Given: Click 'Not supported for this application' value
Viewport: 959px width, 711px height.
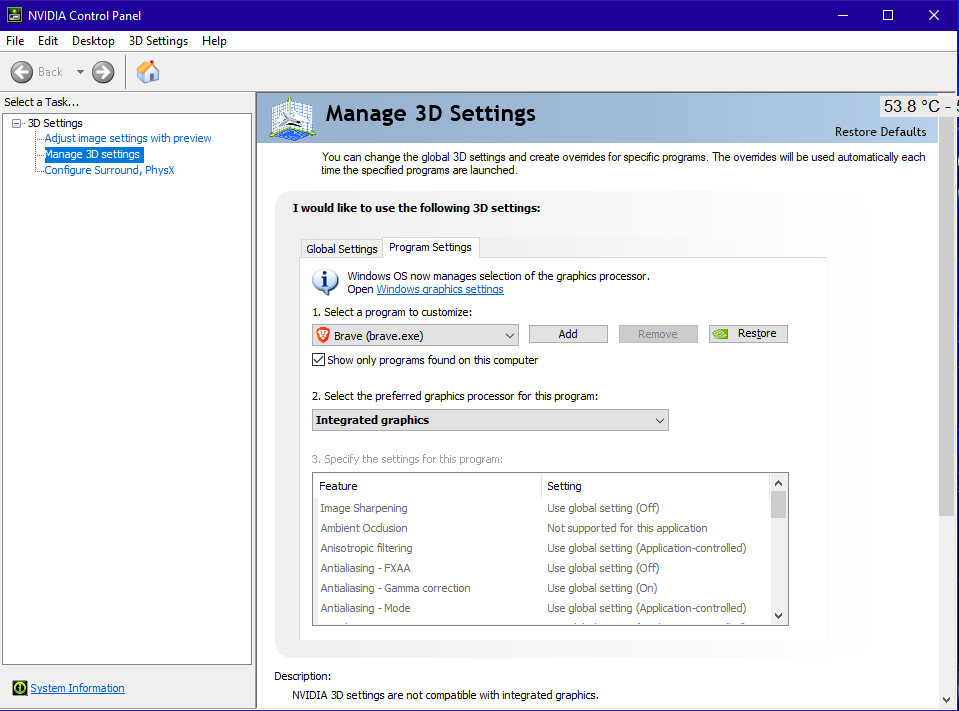Looking at the screenshot, I should click(627, 528).
